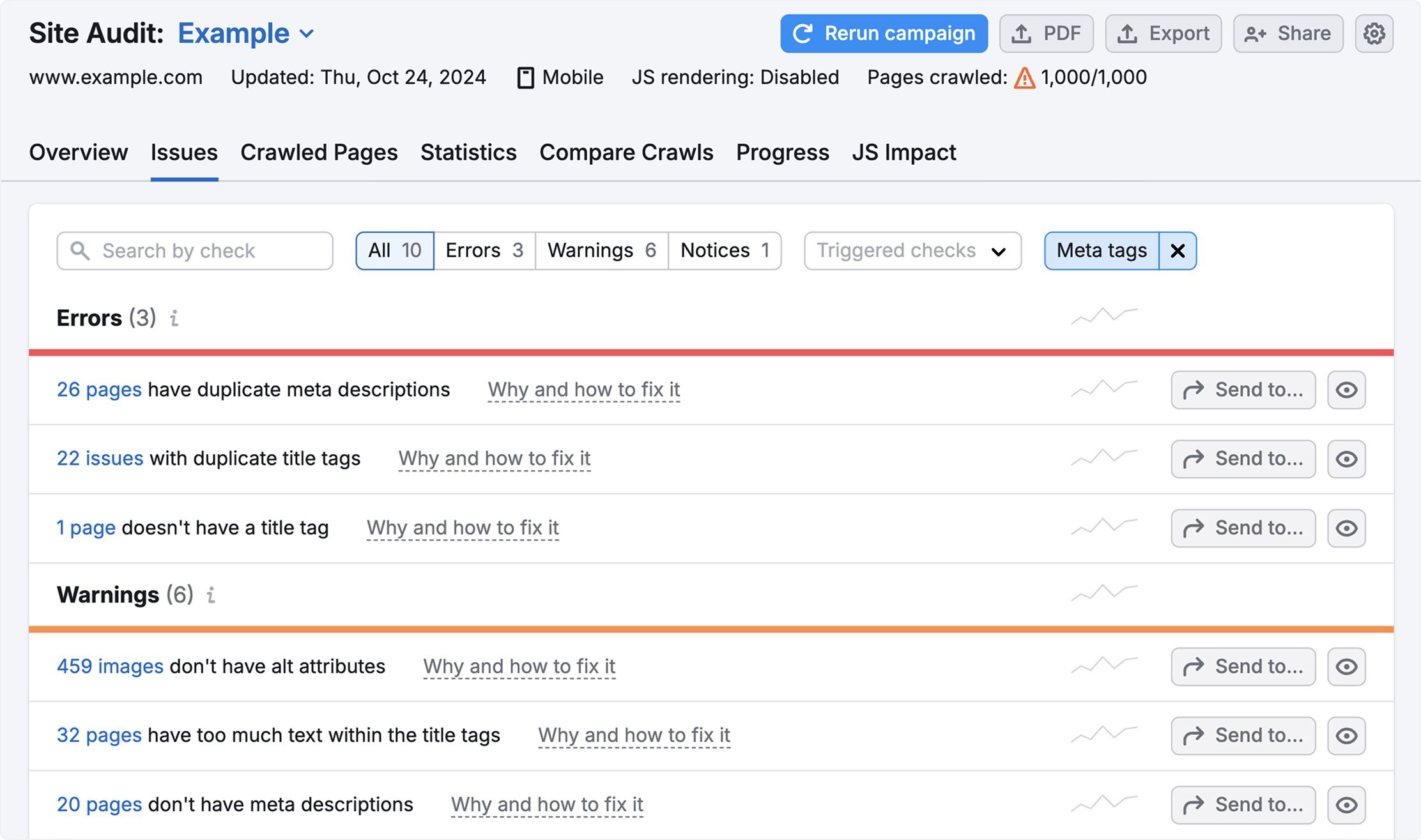This screenshot has width=1421, height=840.
Task: Hide the duplicate title tags issue
Action: [x=1346, y=459]
